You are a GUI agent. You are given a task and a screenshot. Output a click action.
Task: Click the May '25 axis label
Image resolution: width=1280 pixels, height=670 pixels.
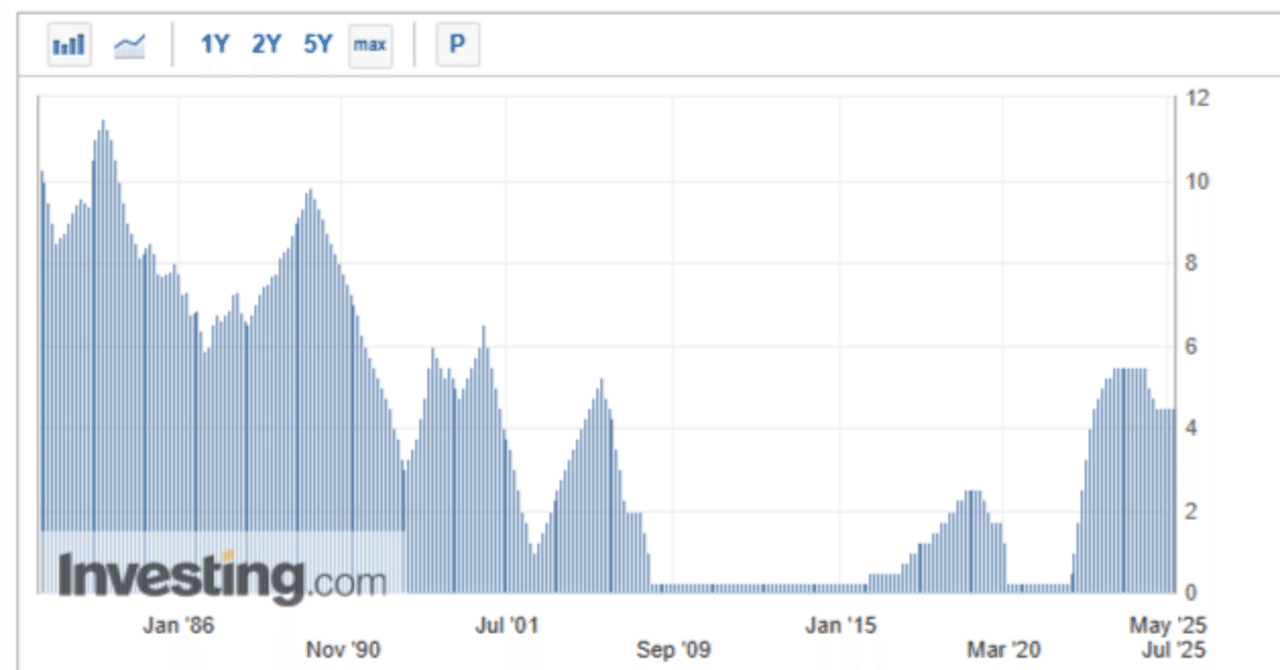pyautogui.click(x=1168, y=626)
